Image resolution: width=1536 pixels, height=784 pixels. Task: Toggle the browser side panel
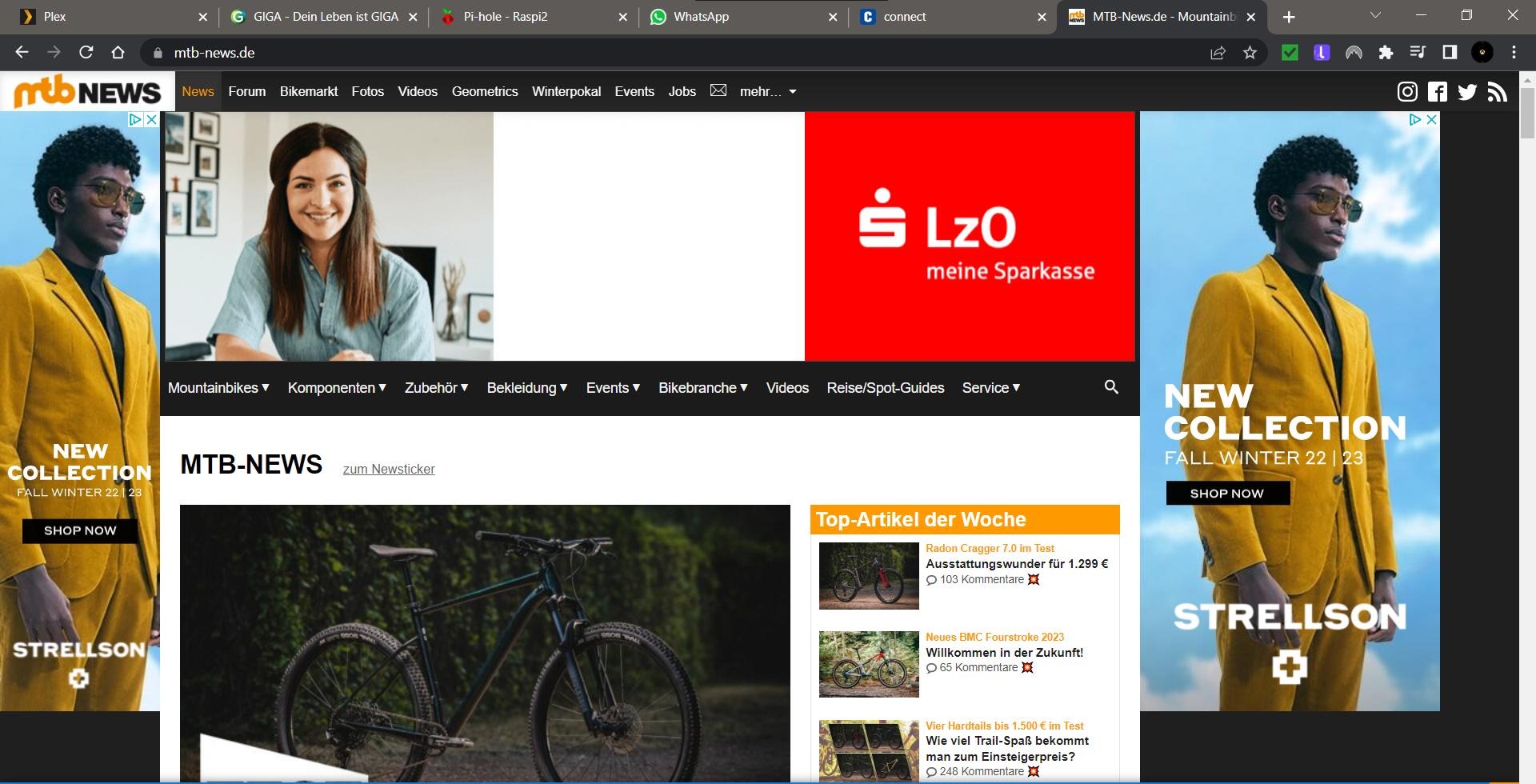click(1450, 53)
